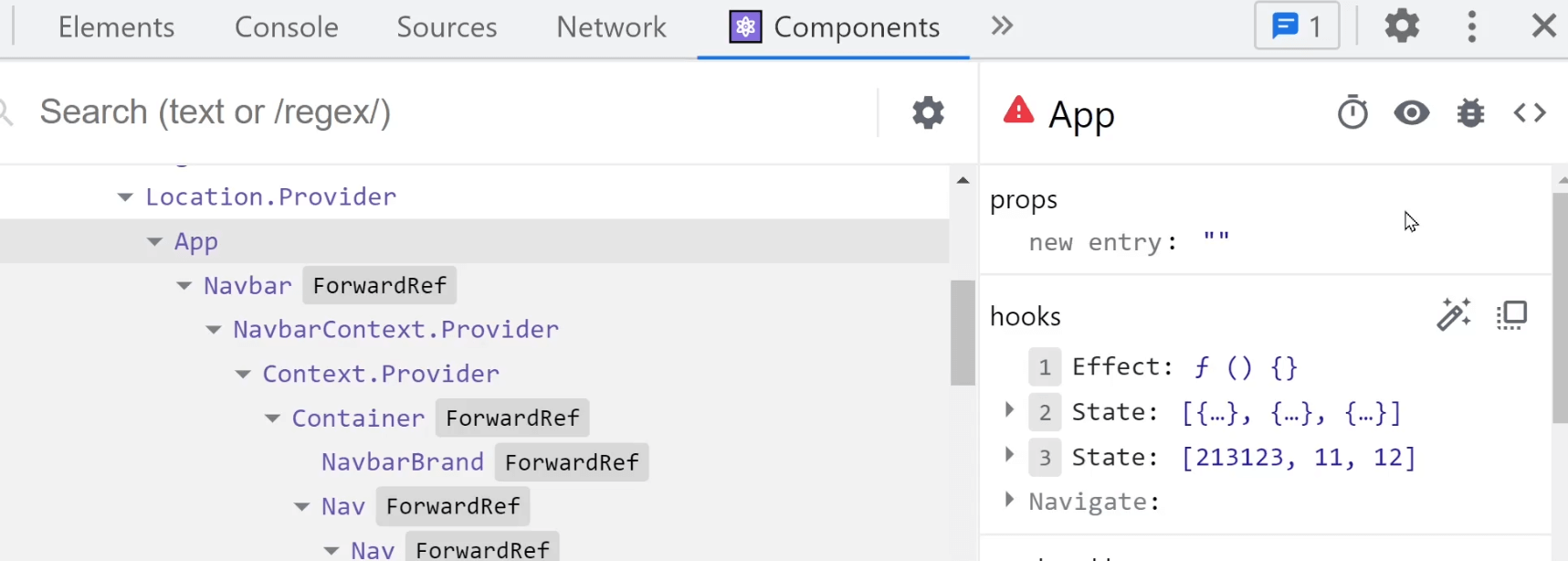Click the component tree vertical scrollbar thumb

963,333
